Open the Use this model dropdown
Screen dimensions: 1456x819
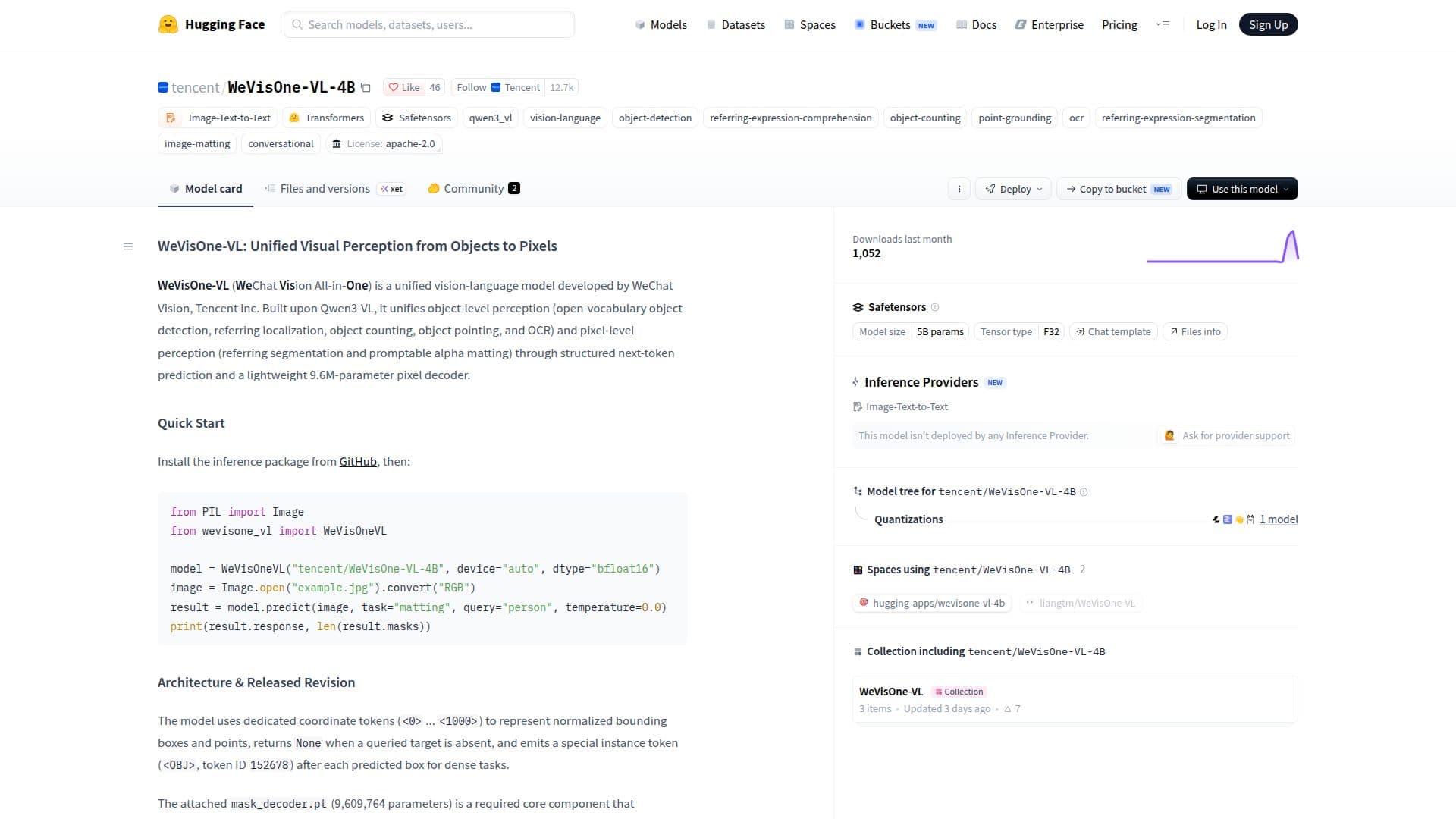[1242, 189]
